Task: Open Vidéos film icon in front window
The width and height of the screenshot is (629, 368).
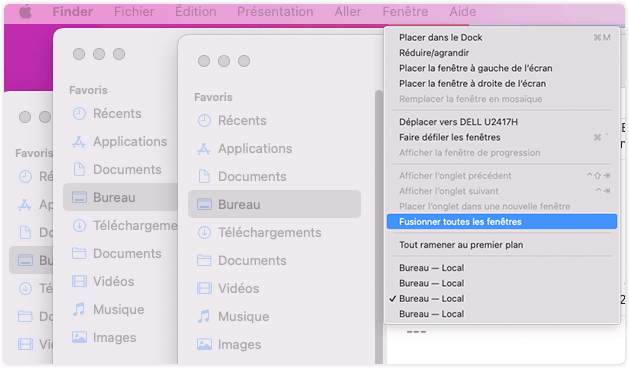Action: coord(204,288)
